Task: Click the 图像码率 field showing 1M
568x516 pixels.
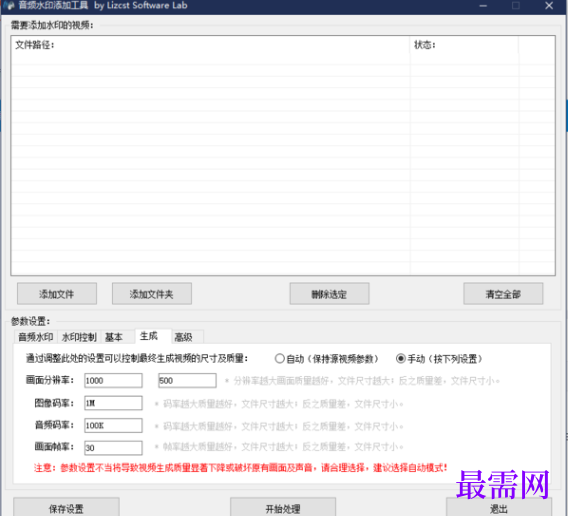Action: point(113,403)
